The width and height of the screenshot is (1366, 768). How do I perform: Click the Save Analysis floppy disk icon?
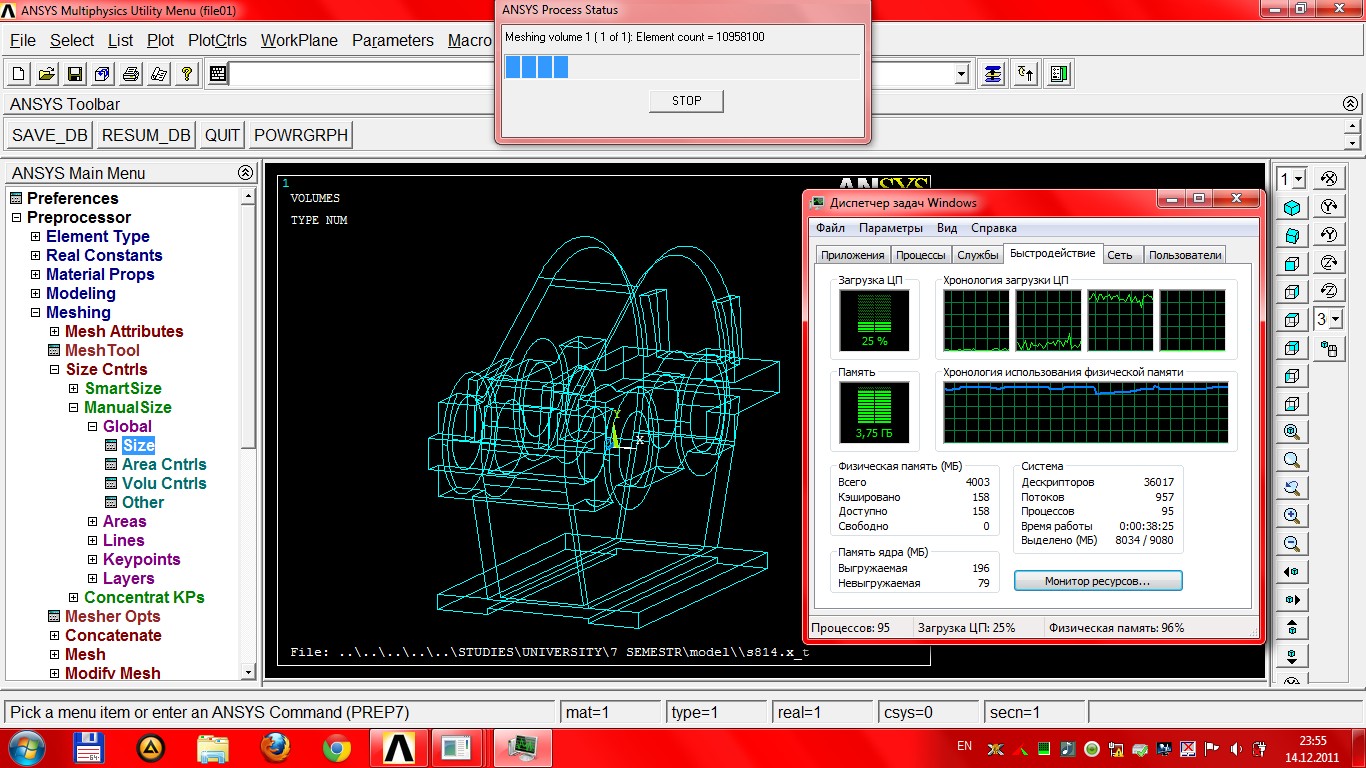pos(75,74)
